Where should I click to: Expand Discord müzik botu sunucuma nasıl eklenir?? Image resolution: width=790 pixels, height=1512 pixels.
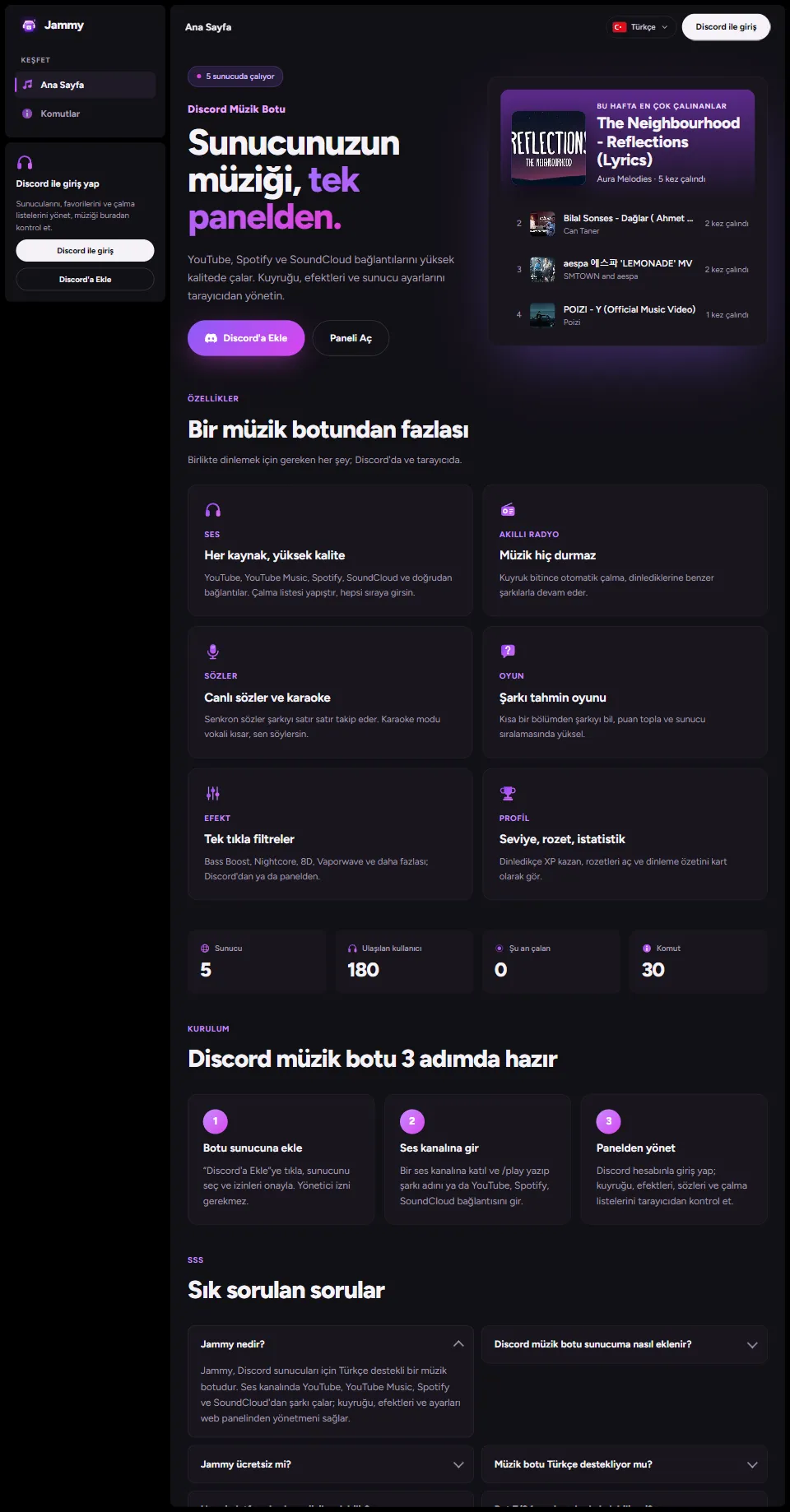[x=625, y=1344]
